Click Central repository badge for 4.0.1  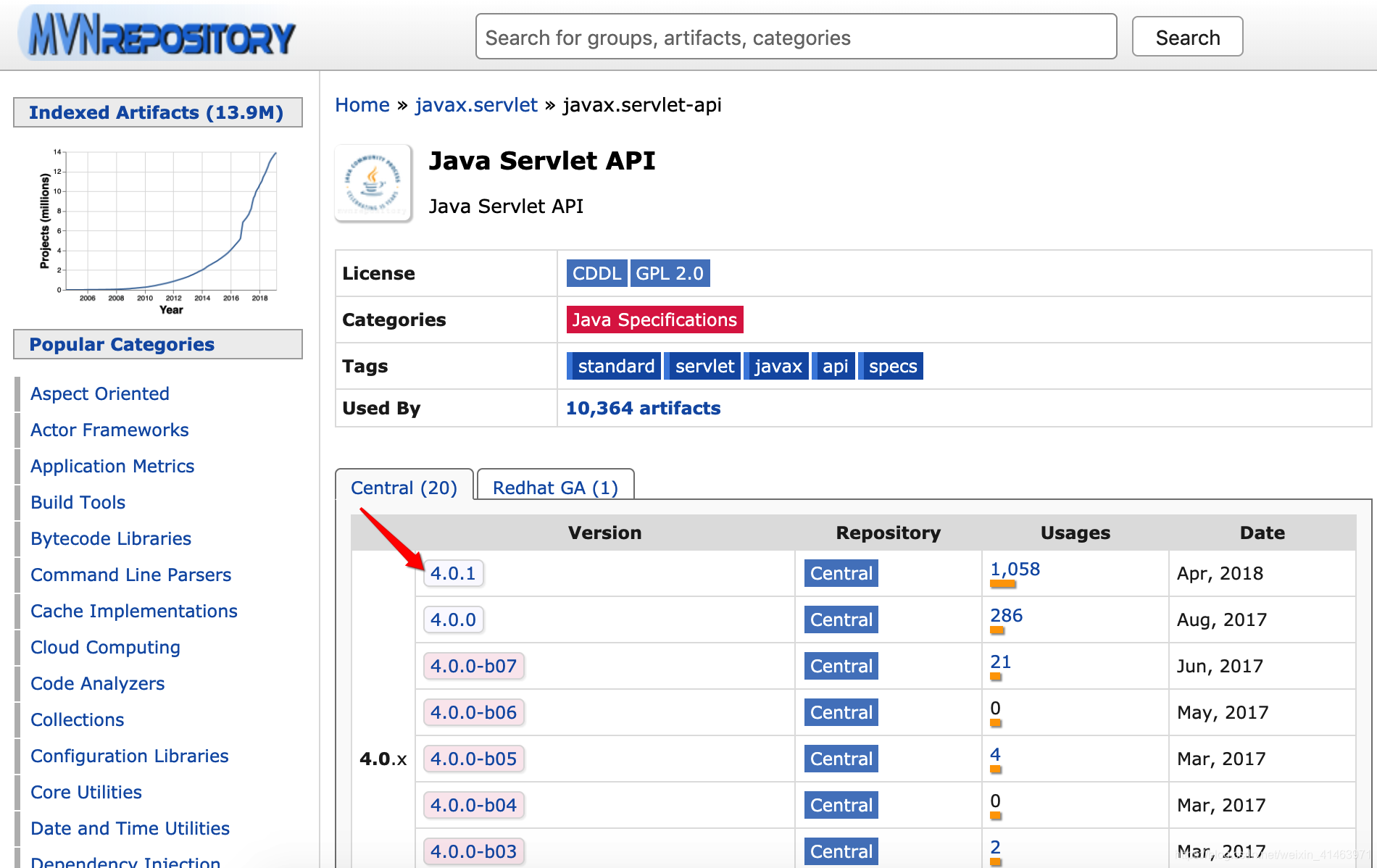[841, 573]
